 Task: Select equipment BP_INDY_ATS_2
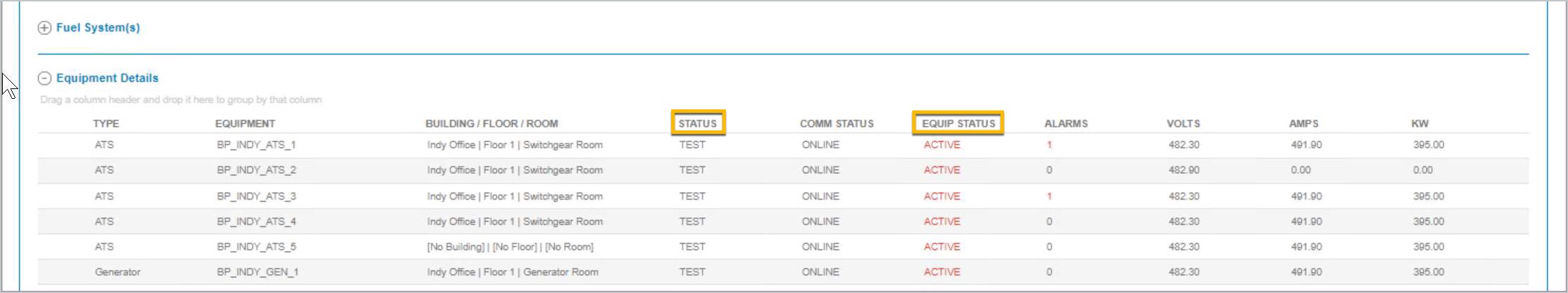(256, 170)
